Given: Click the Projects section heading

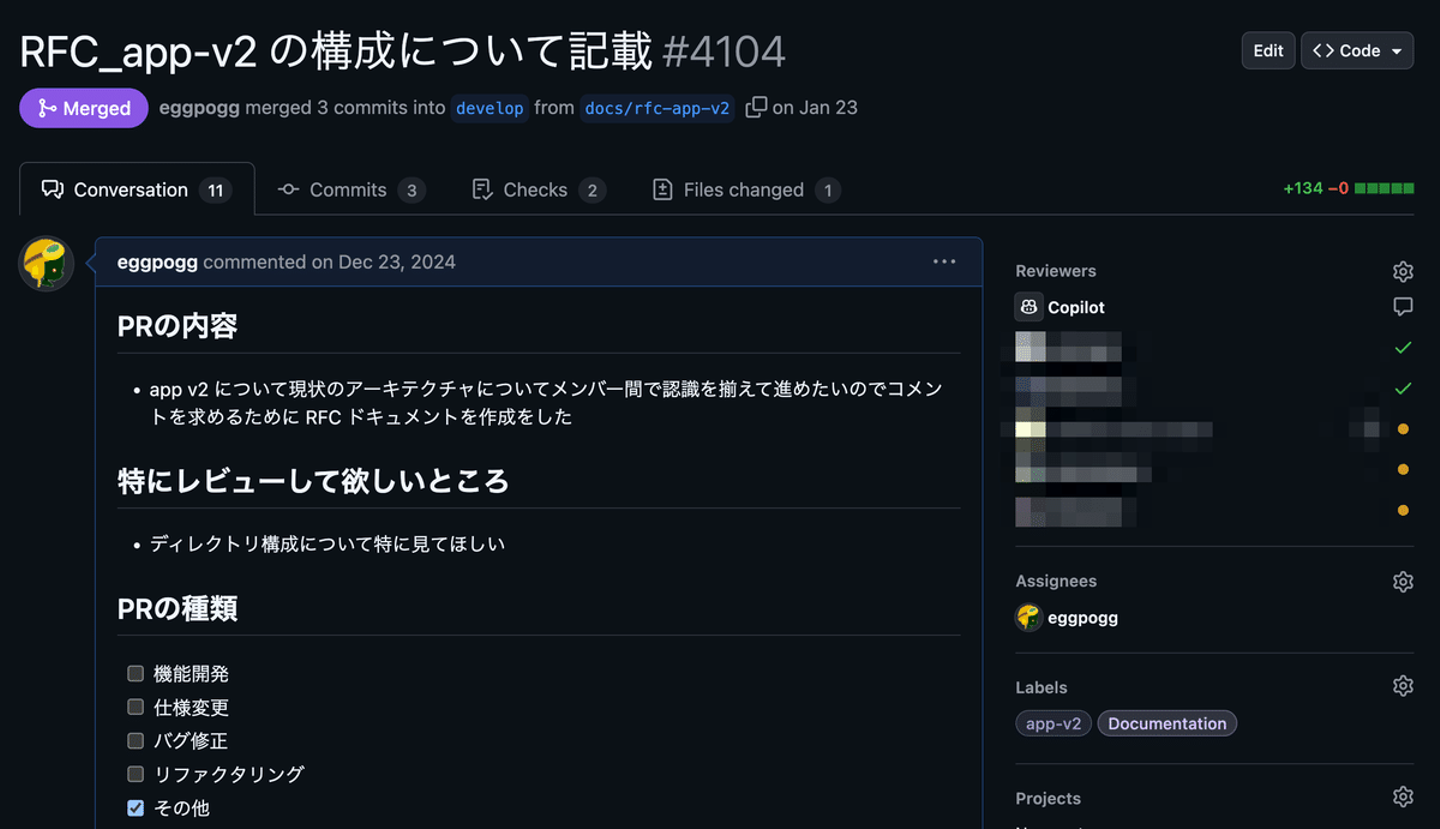Looking at the screenshot, I should tap(1048, 798).
